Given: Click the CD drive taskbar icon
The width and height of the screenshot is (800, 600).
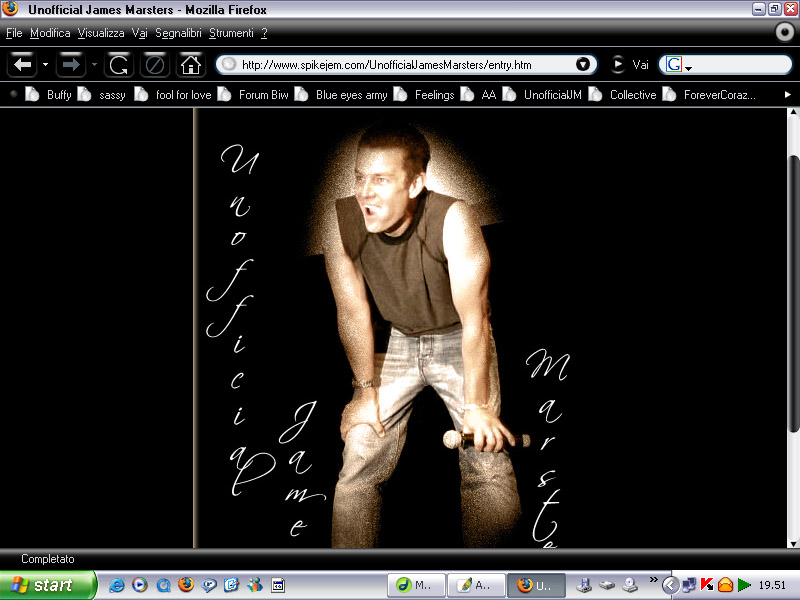Looking at the screenshot, I should (x=630, y=585).
